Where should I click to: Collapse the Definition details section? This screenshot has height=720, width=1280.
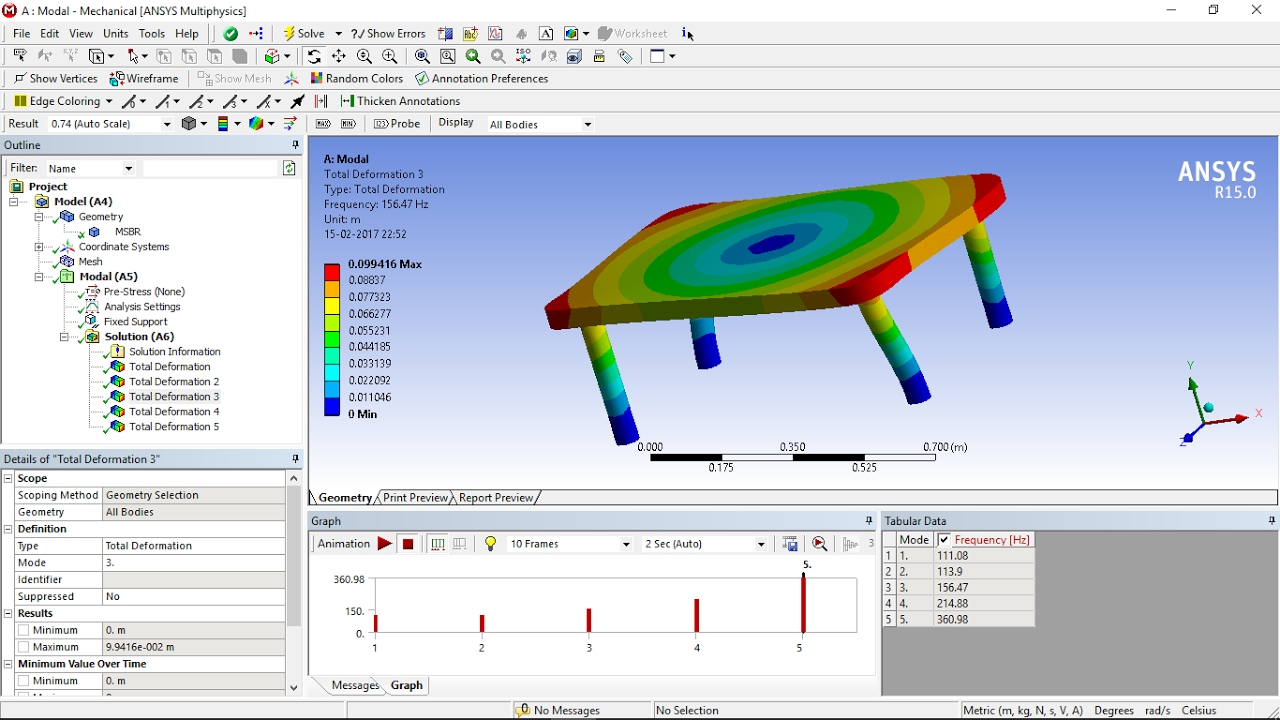(8, 529)
